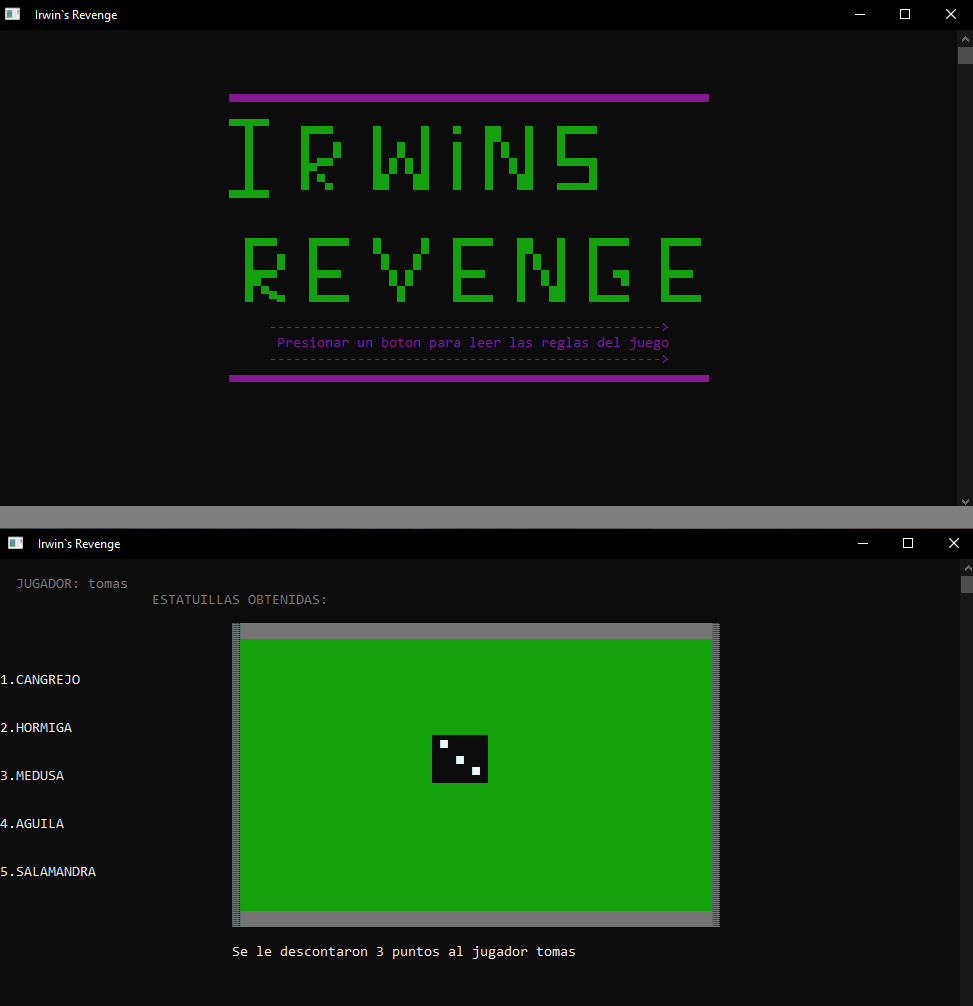Click the bottom window's scrollbar thumb
This screenshot has height=1006, width=973.
(x=967, y=584)
